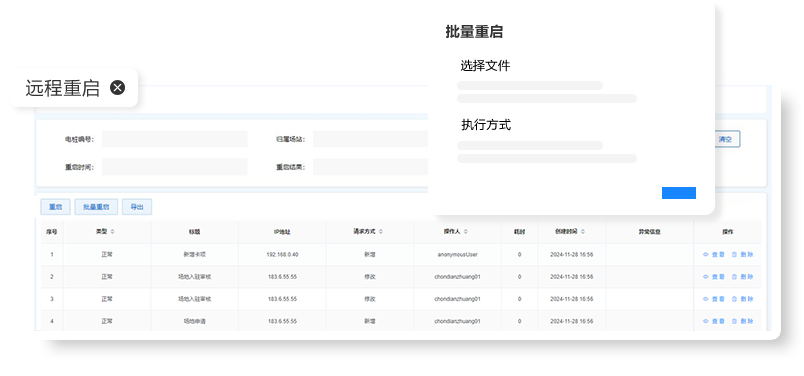Screen dimensions: 804x376
Task: Click the trash 删除 icon in row 1
Action: 734,254
